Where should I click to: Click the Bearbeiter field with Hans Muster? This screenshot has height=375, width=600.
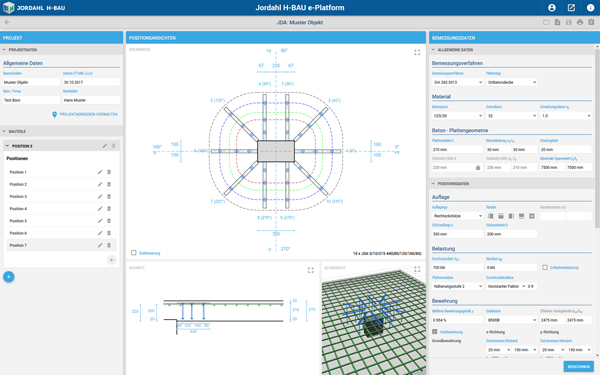[x=91, y=100]
